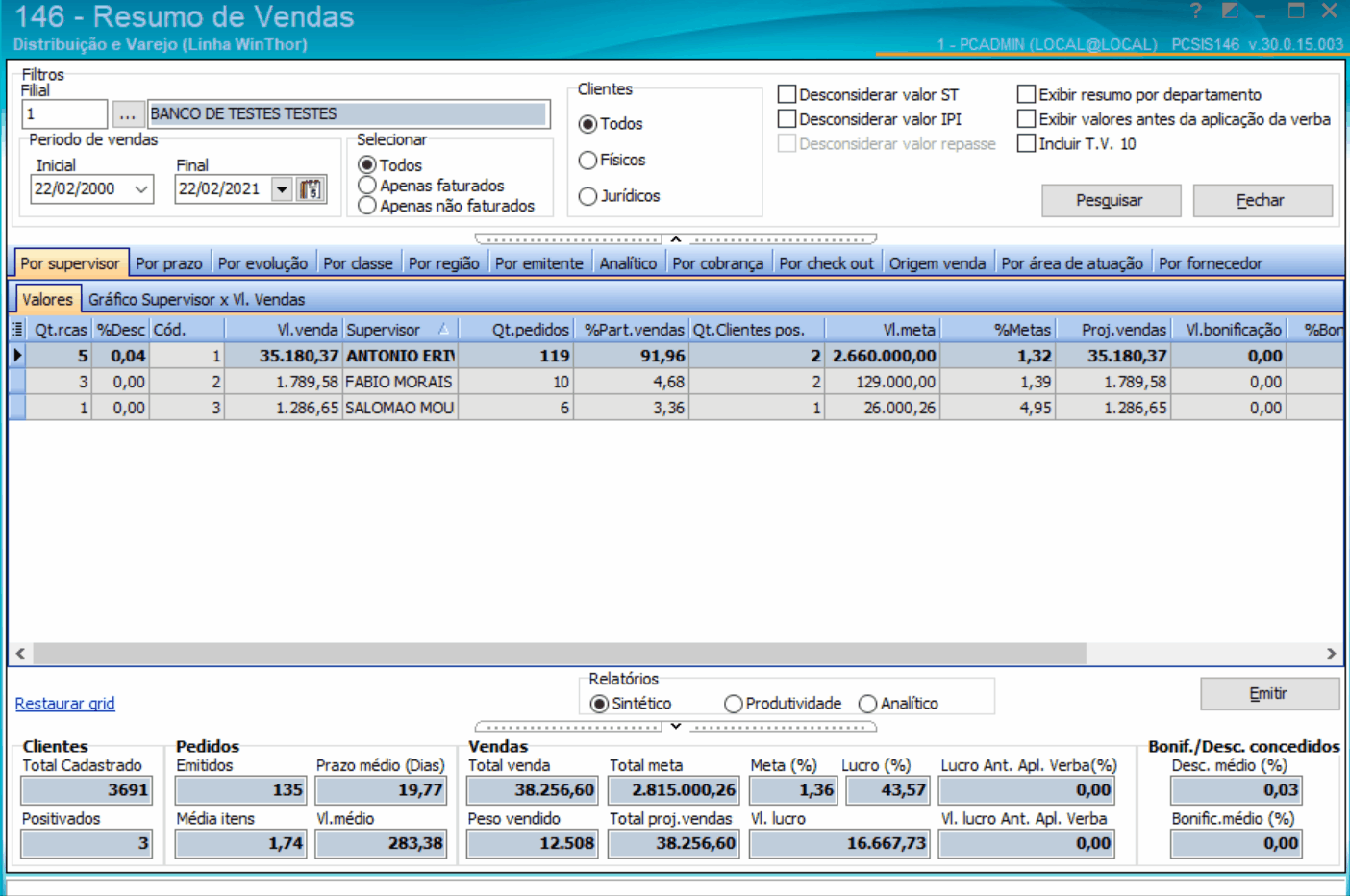Click the Supervisor column sort arrow
Image resolution: width=1350 pixels, height=896 pixels.
(x=443, y=329)
